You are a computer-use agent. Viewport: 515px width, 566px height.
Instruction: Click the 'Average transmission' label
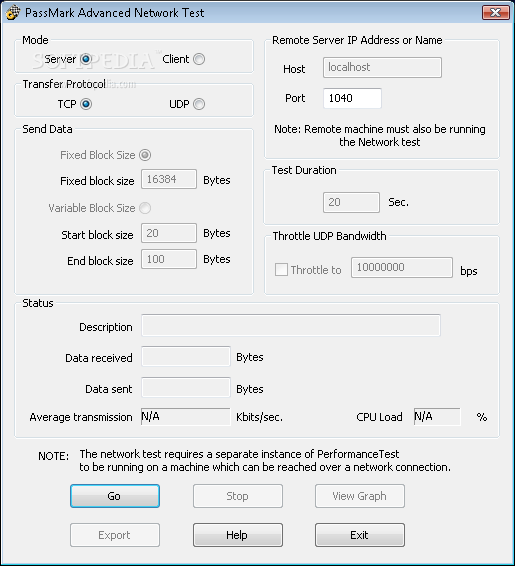click(81, 417)
